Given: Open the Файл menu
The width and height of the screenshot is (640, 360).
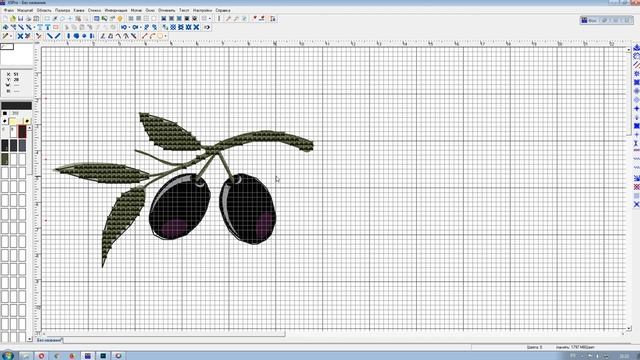Looking at the screenshot, I should click(x=8, y=10).
